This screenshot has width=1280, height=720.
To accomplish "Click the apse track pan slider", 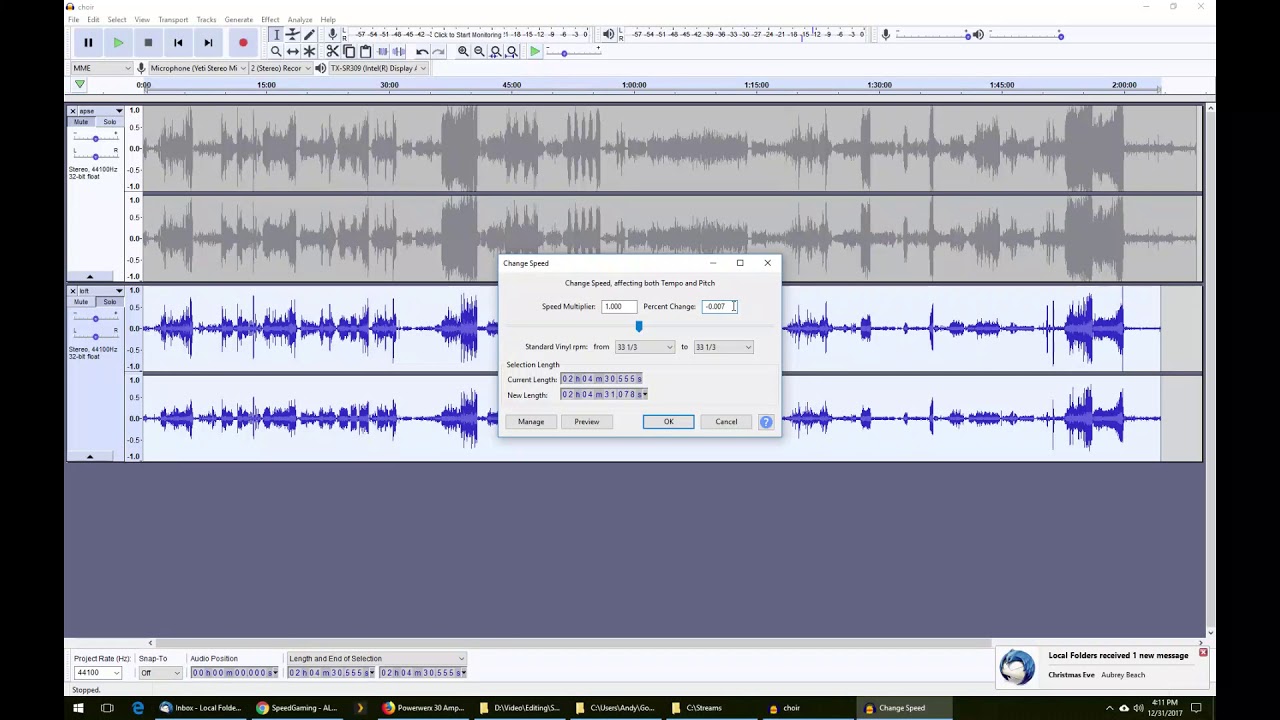I will (95, 155).
